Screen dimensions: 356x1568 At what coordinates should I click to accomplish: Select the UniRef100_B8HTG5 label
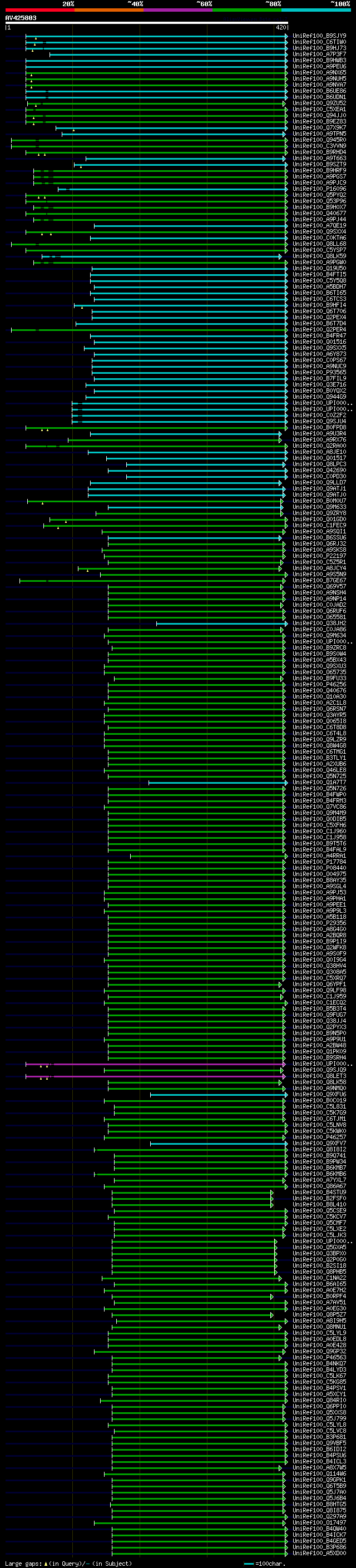pos(319,1504)
